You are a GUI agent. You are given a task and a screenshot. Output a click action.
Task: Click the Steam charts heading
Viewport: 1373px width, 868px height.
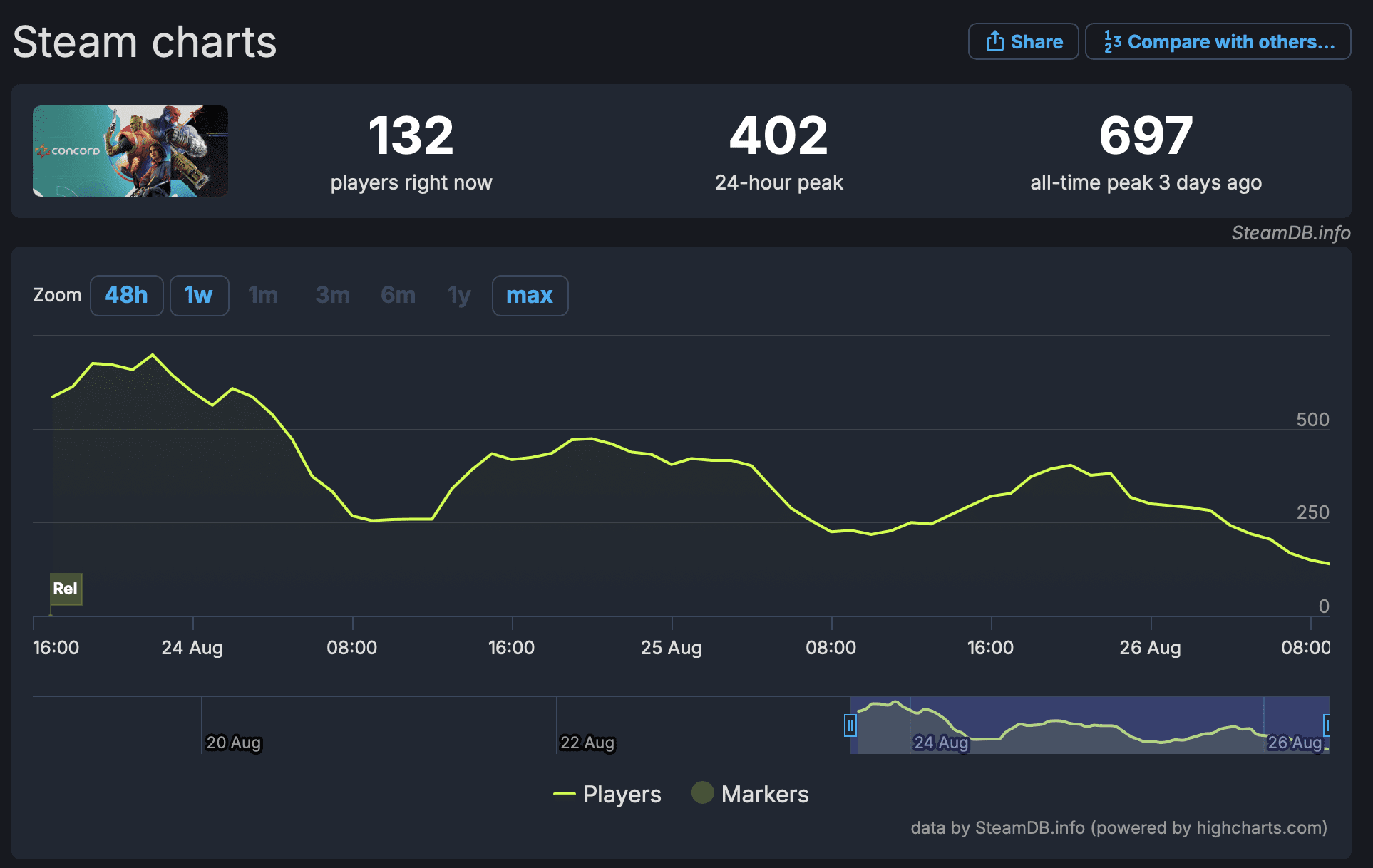[145, 42]
